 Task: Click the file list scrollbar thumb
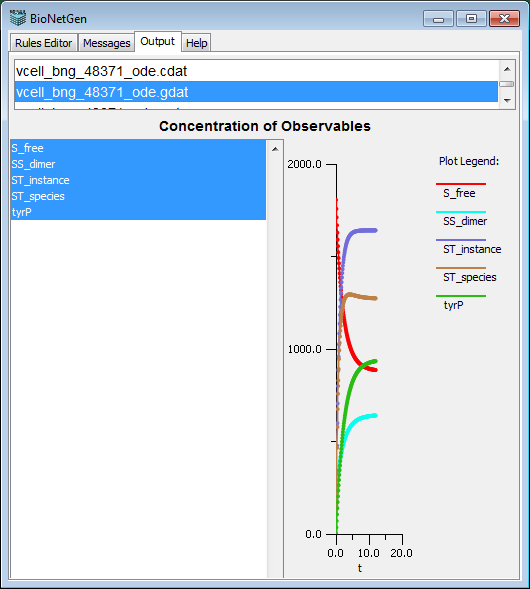click(x=507, y=84)
